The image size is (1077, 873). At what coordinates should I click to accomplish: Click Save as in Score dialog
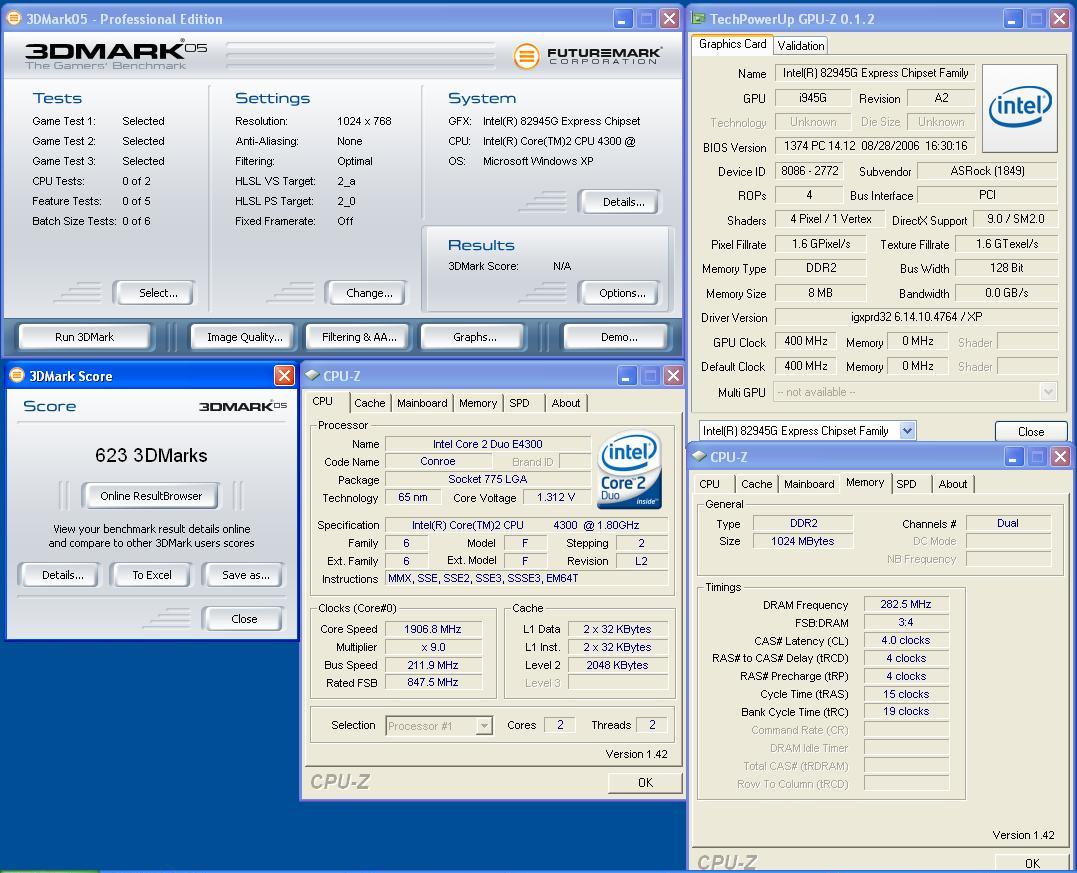(245, 575)
